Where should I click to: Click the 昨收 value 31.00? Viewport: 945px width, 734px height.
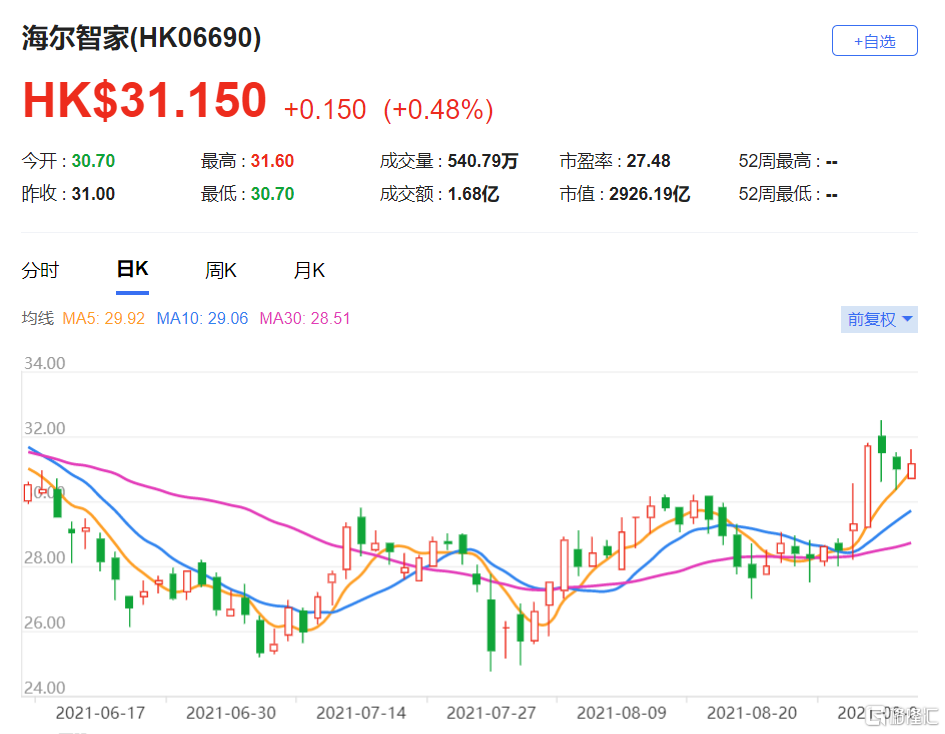point(93,194)
